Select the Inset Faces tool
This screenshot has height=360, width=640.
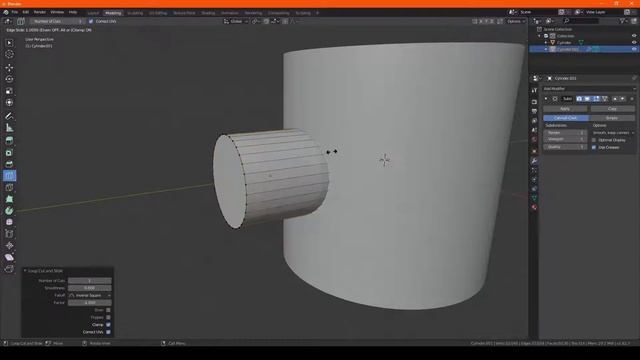[9, 153]
